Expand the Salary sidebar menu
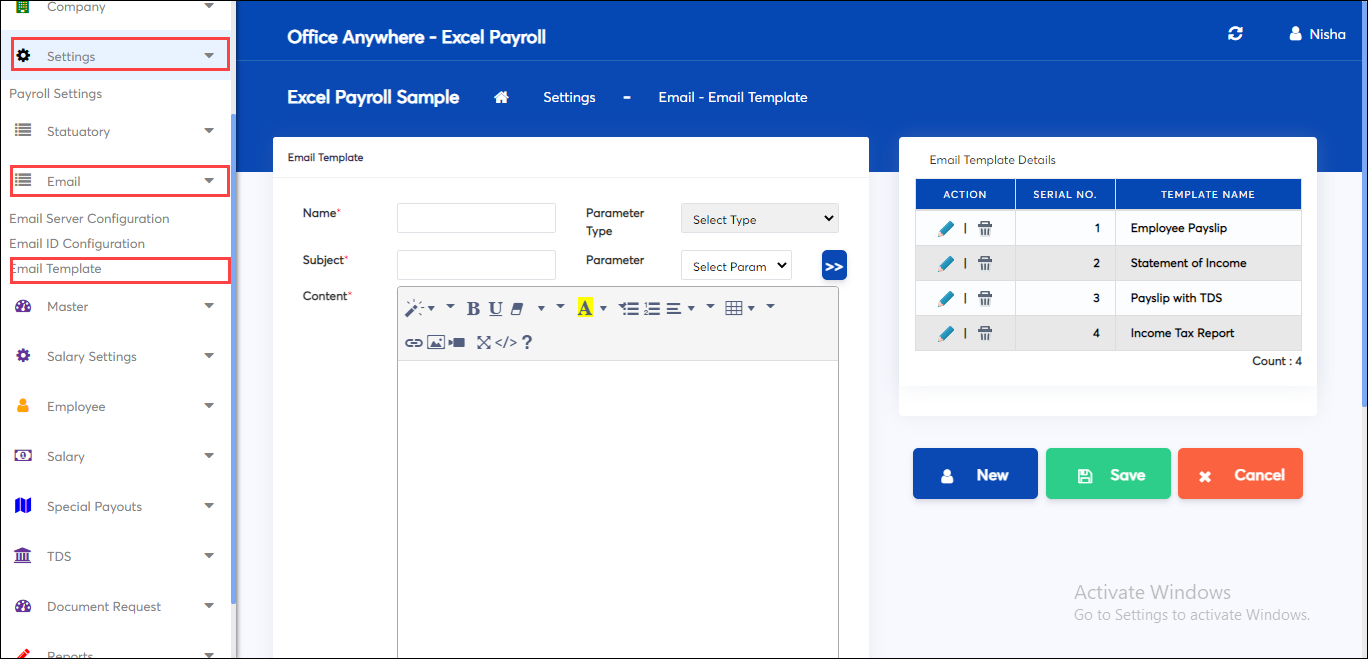The width and height of the screenshot is (1368, 659). pos(115,456)
